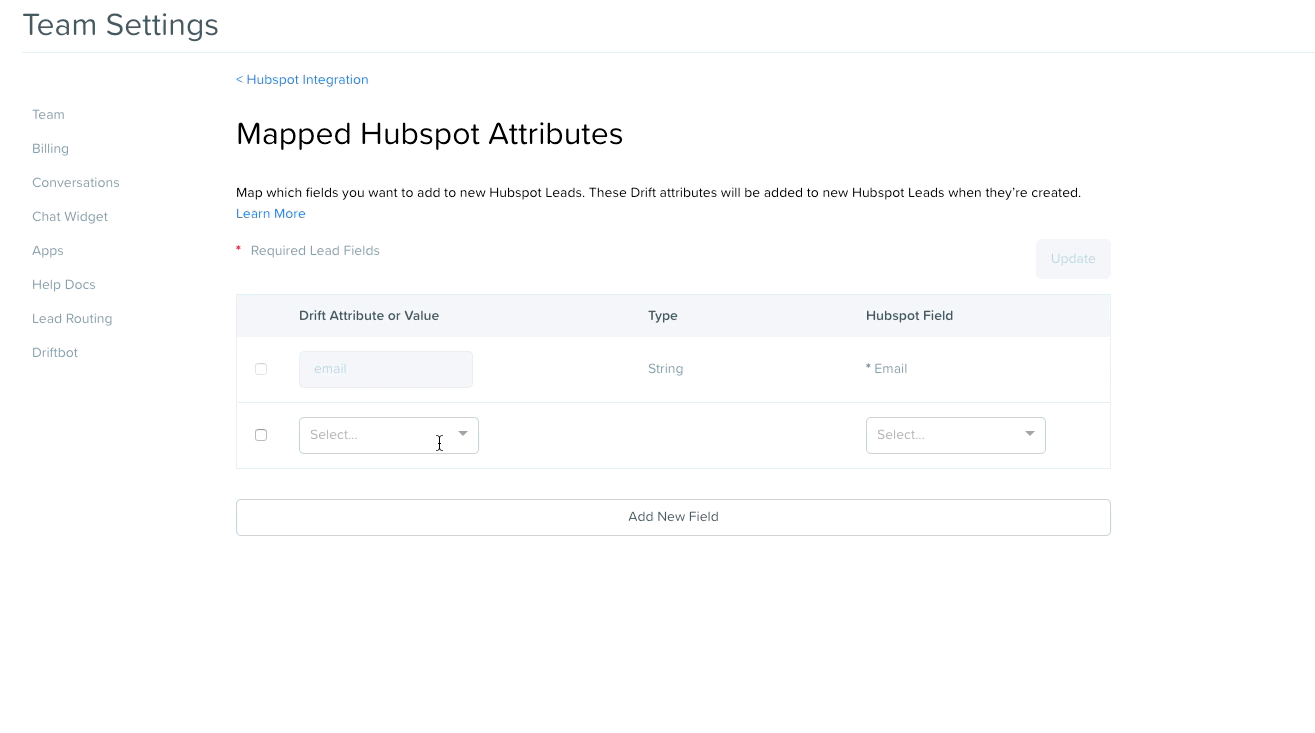Open the Team settings section
The image size is (1315, 733).
pyautogui.click(x=48, y=115)
